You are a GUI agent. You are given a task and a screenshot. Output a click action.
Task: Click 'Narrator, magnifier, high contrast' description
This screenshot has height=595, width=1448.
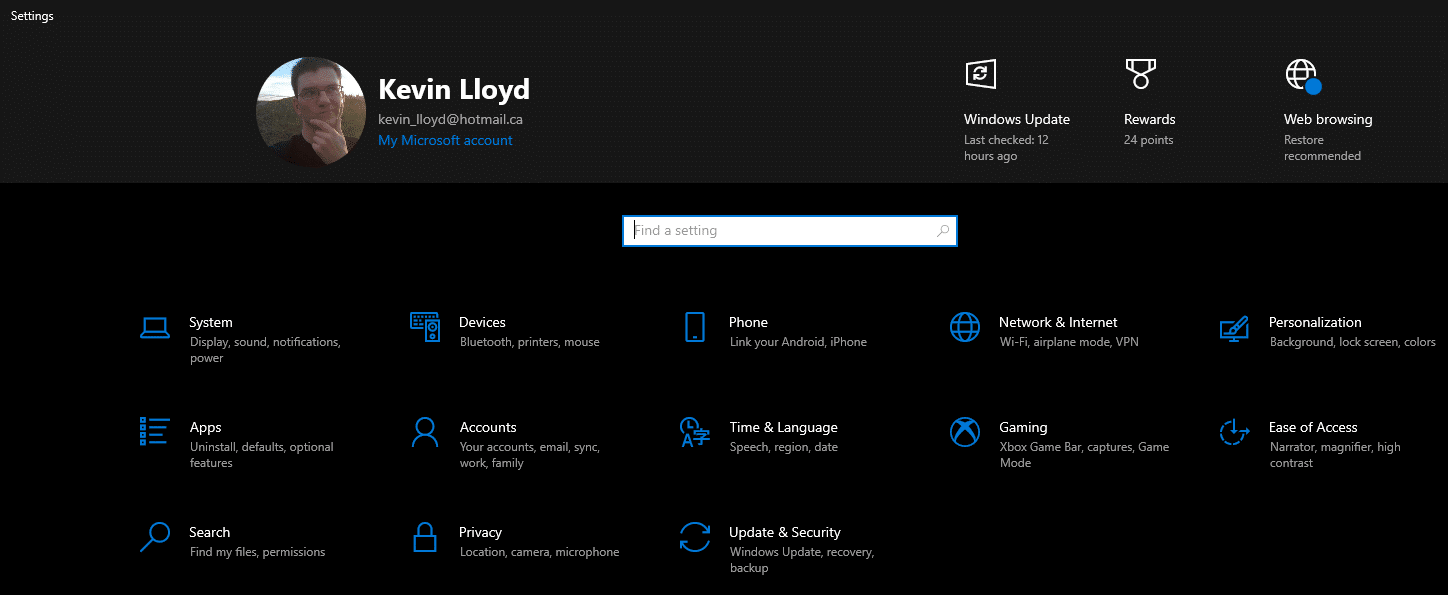click(1335, 455)
